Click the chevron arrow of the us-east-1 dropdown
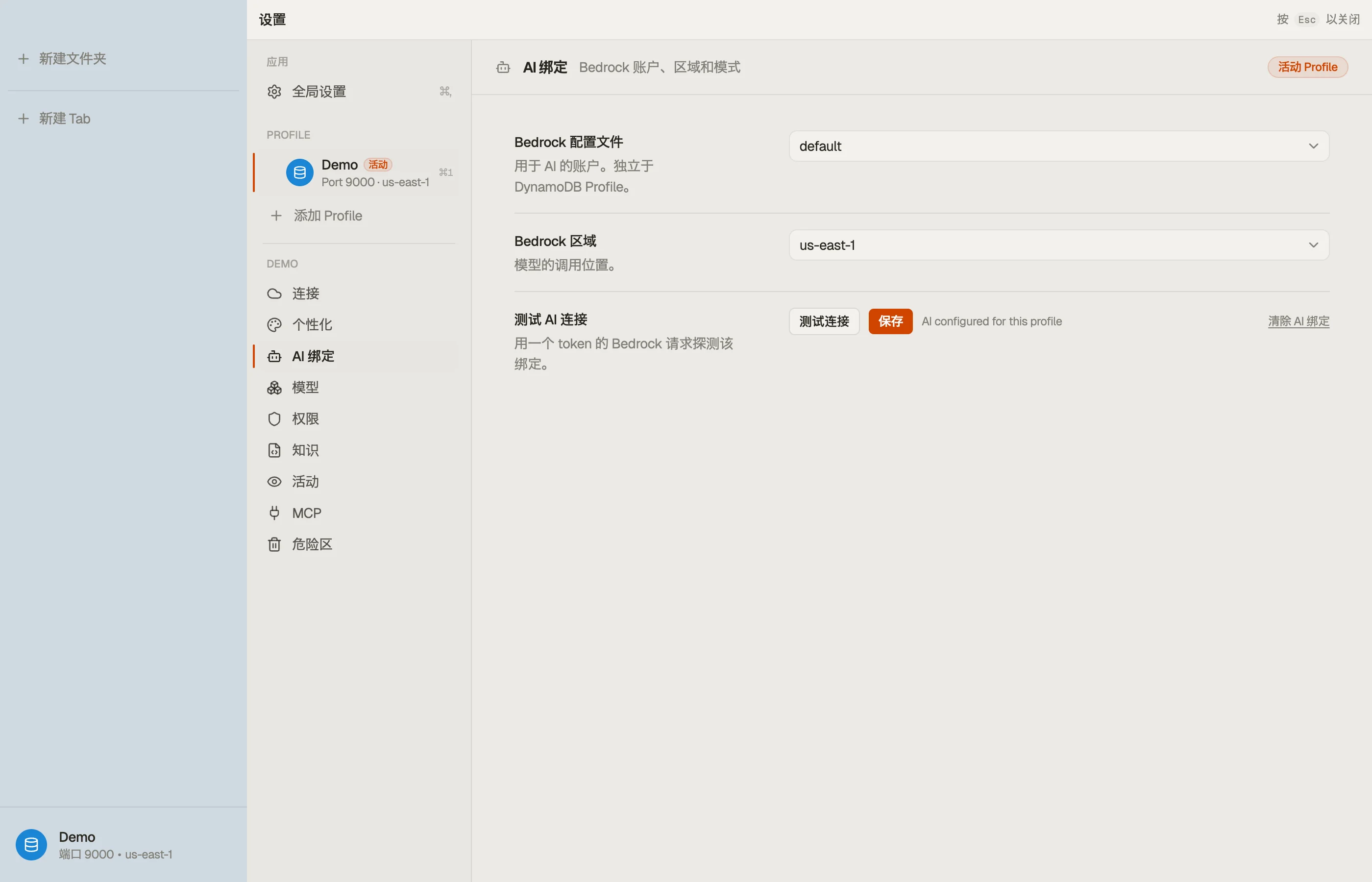1372x882 pixels. [x=1313, y=245]
